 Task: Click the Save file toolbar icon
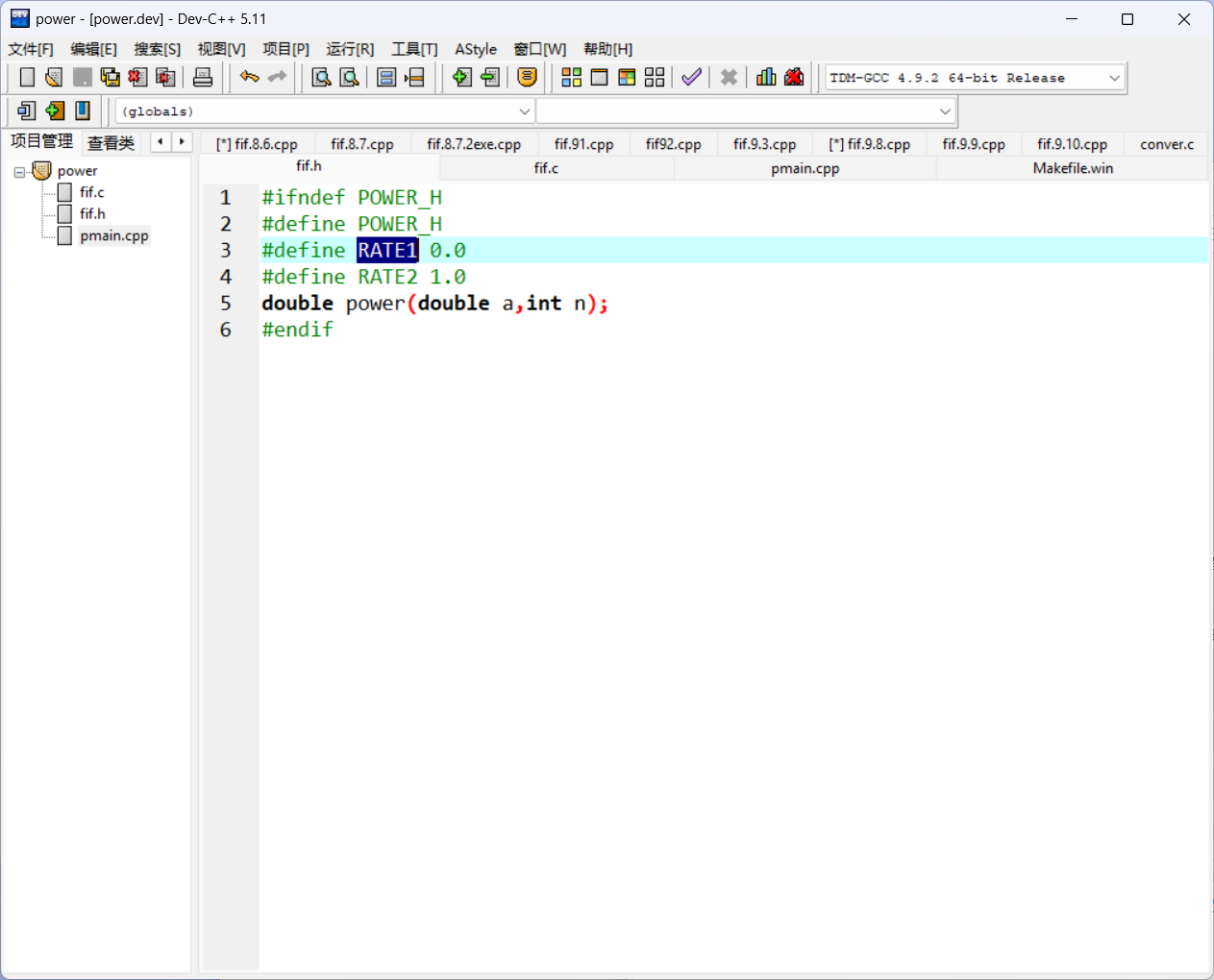click(83, 78)
